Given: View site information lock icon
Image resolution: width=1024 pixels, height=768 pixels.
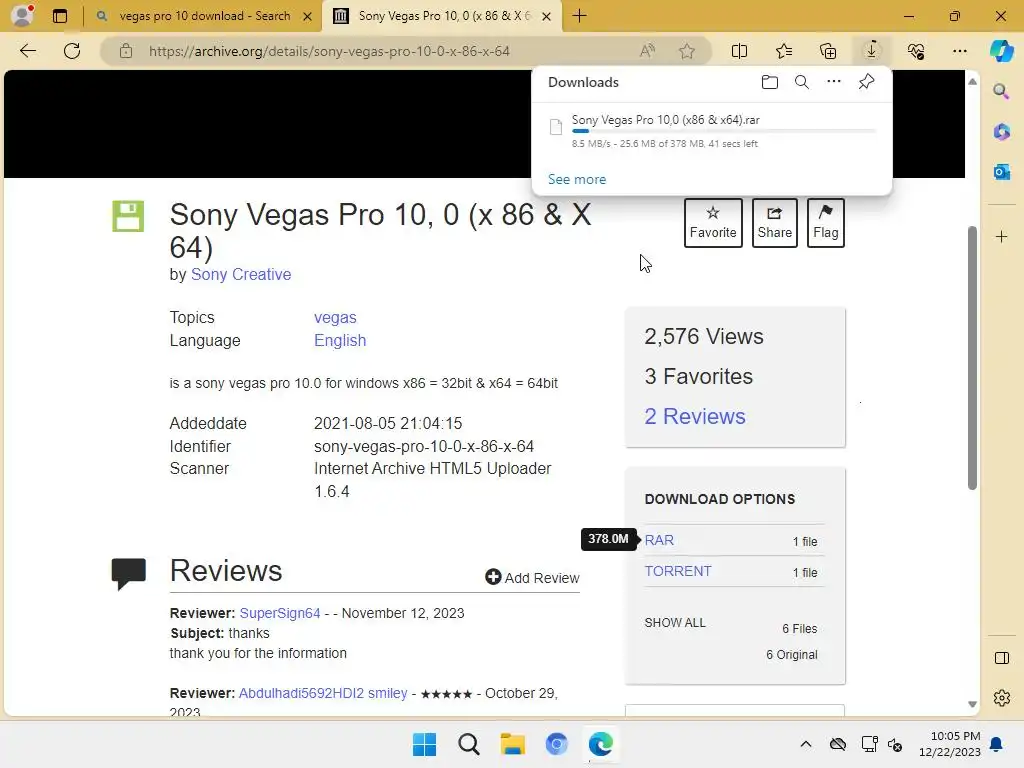Looking at the screenshot, I should point(125,51).
